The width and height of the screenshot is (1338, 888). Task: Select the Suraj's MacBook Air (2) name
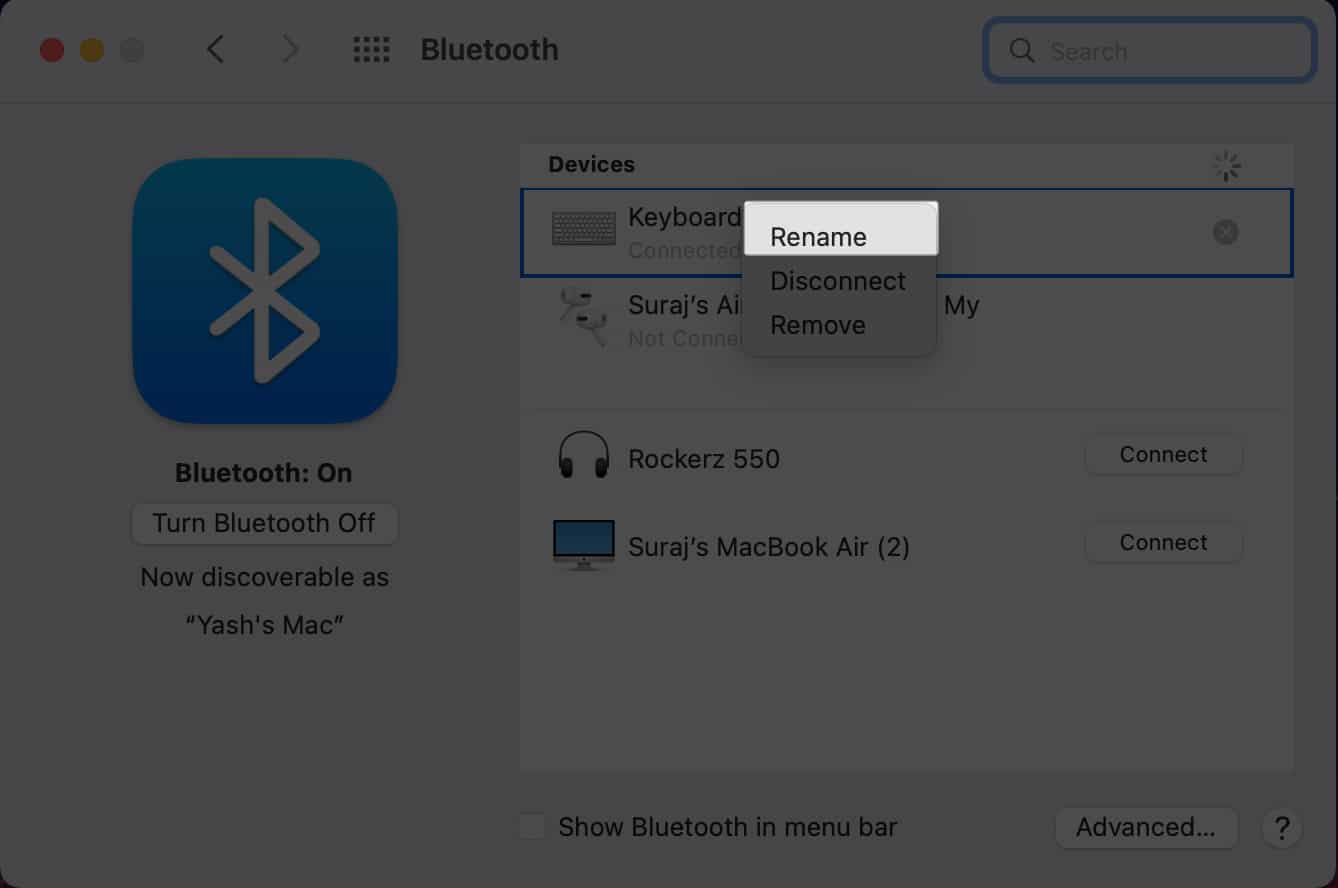[x=769, y=547]
